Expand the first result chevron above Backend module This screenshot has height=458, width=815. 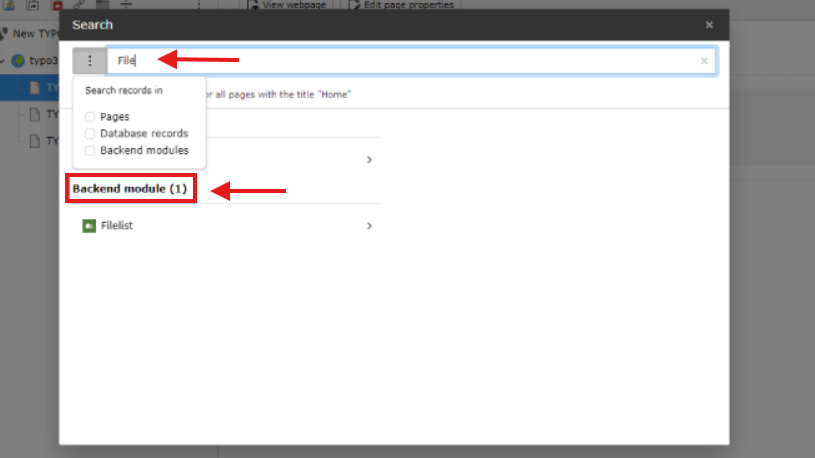pos(369,160)
